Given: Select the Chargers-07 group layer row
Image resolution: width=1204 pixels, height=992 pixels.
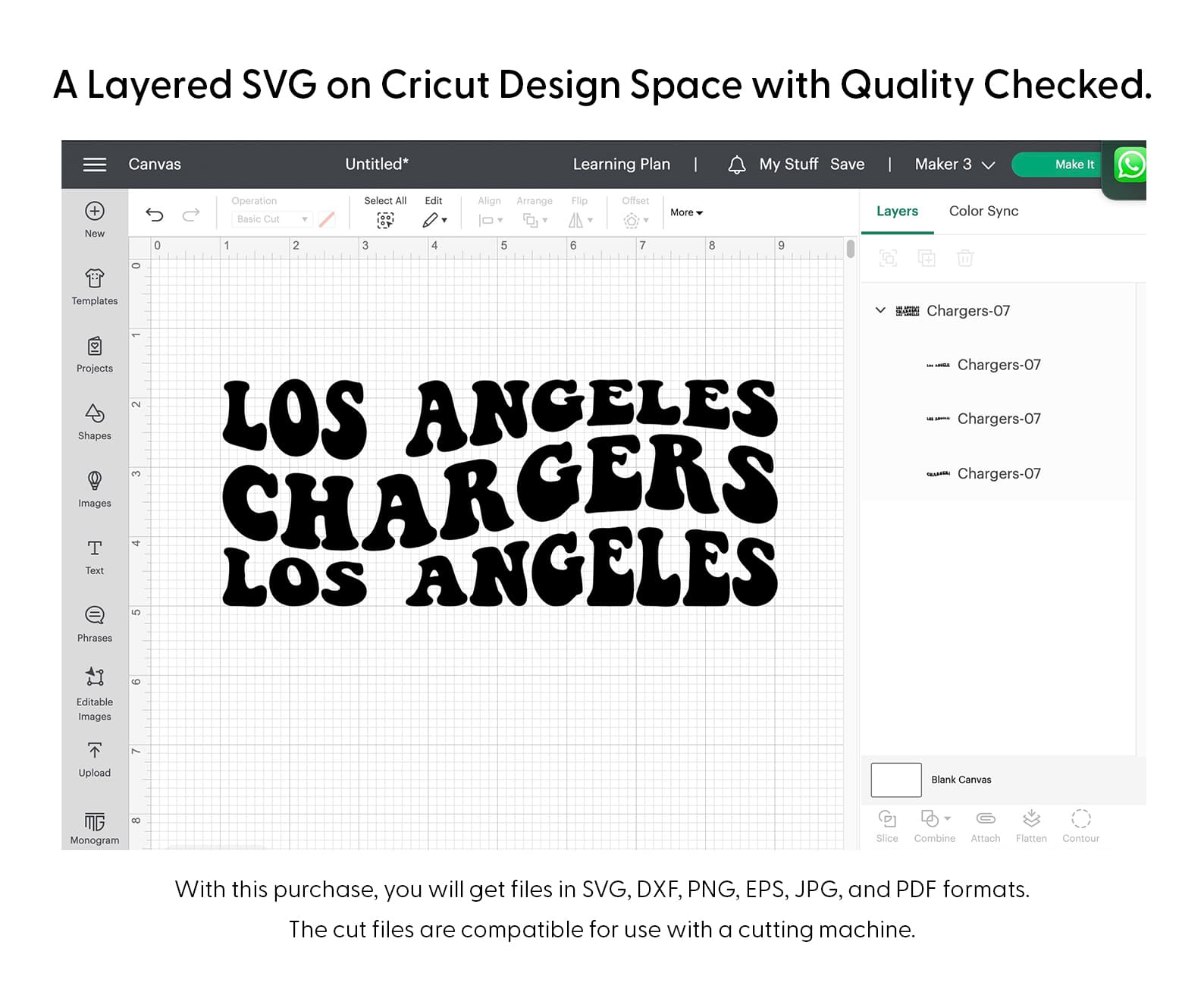Looking at the screenshot, I should coord(998,311).
